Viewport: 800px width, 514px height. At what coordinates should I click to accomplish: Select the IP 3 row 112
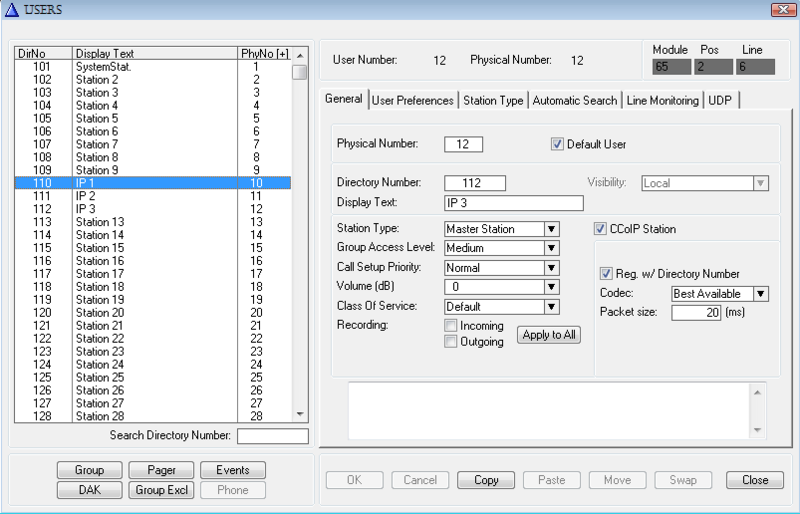(x=153, y=209)
